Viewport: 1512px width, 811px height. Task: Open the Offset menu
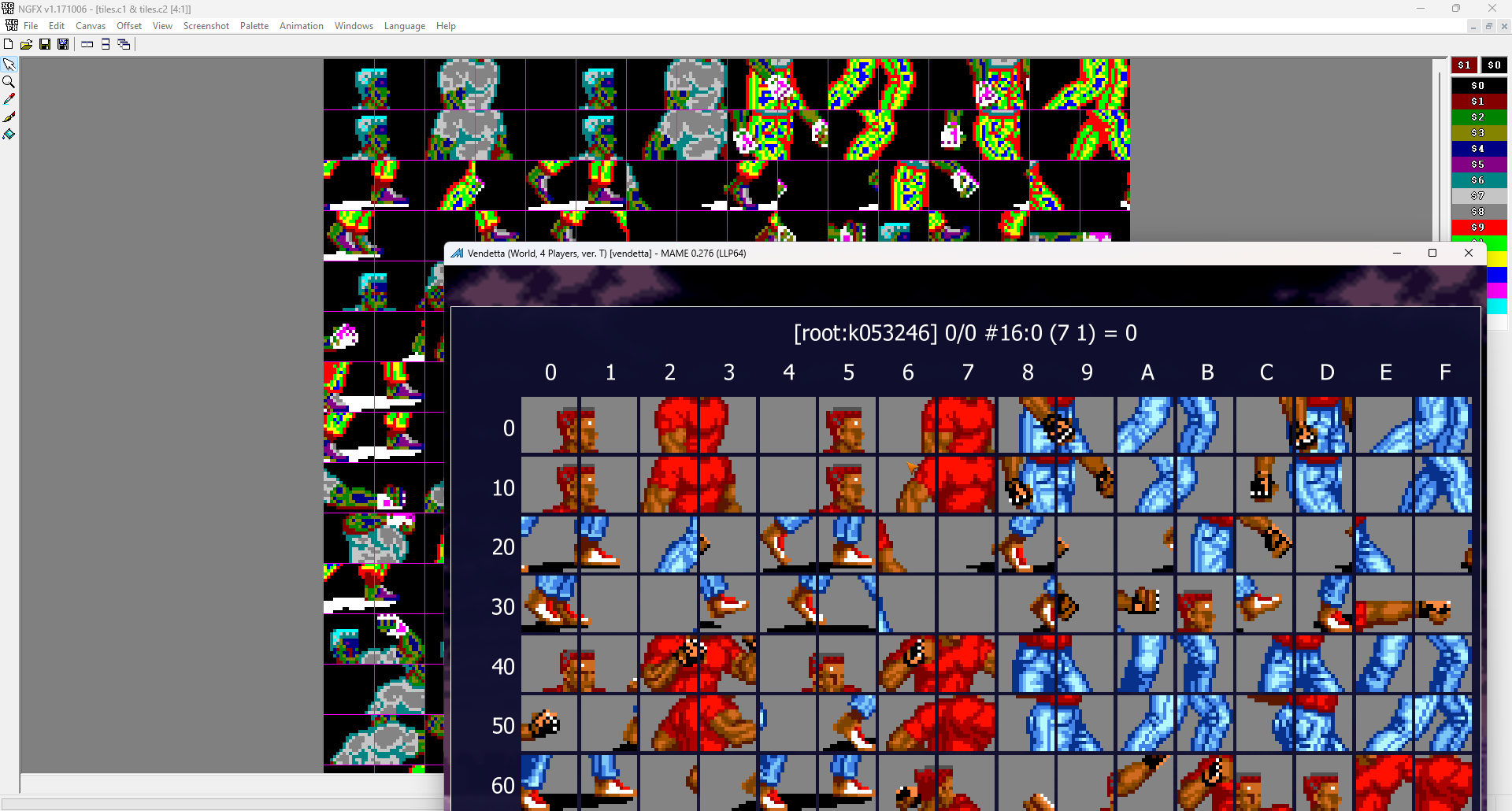point(129,26)
